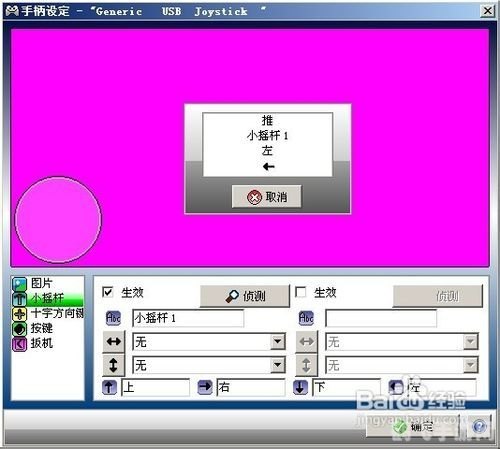
Task: Click the 左 direction field
Action: pos(442,387)
